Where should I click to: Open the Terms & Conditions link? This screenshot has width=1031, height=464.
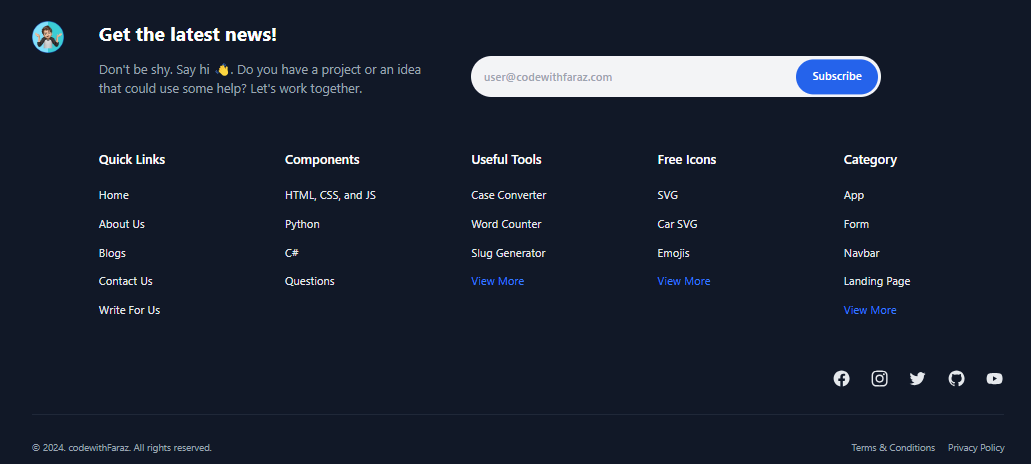coord(893,448)
